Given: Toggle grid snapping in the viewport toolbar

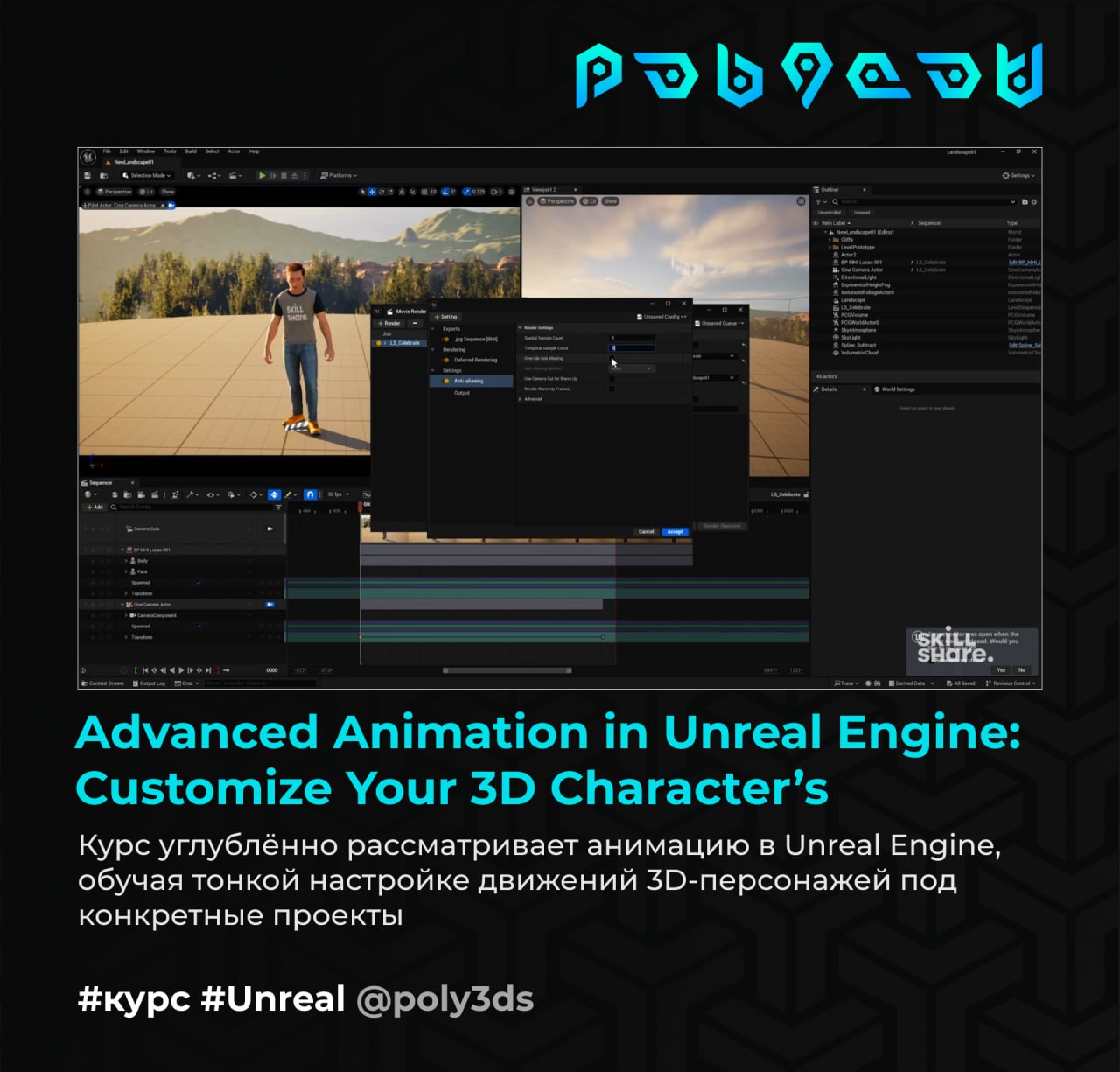Looking at the screenshot, I should coord(424,192).
